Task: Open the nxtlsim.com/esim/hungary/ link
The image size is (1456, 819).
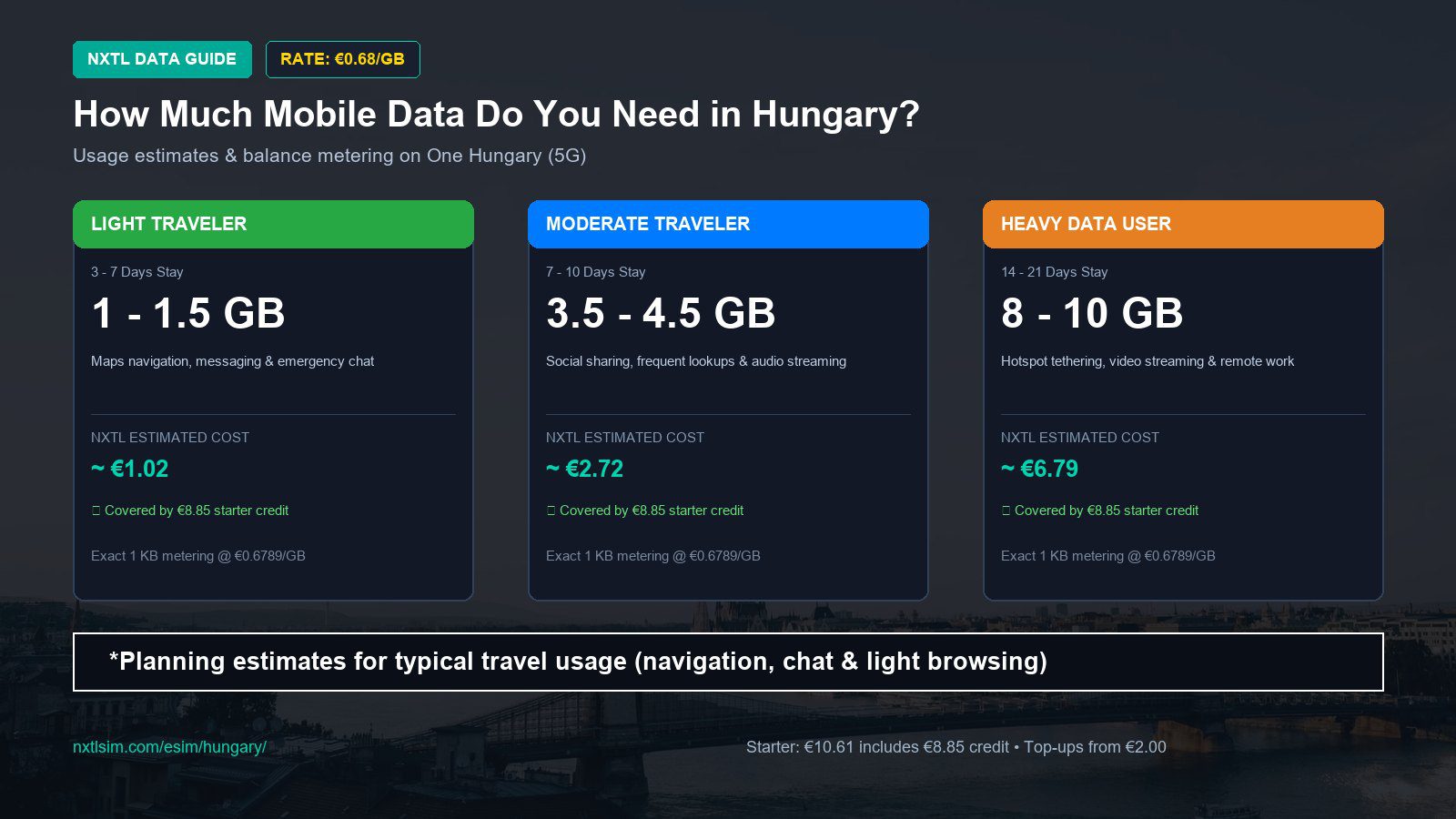Action: pyautogui.click(x=169, y=747)
